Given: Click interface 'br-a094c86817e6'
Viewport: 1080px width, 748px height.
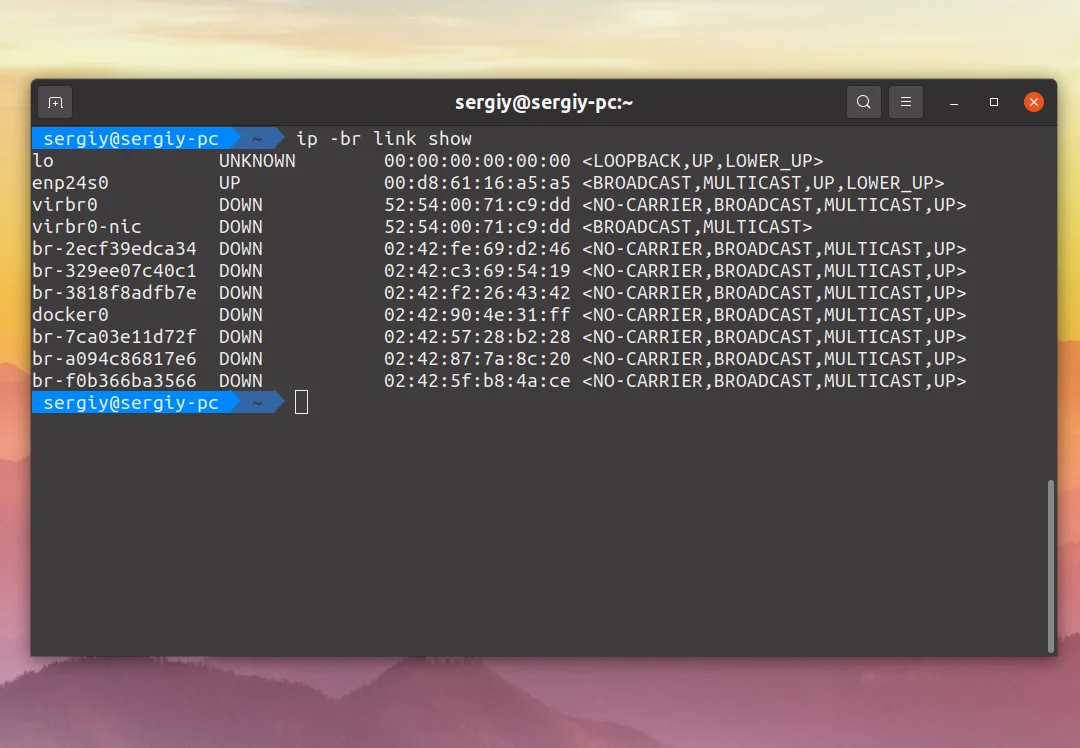Looking at the screenshot, I should point(114,359).
